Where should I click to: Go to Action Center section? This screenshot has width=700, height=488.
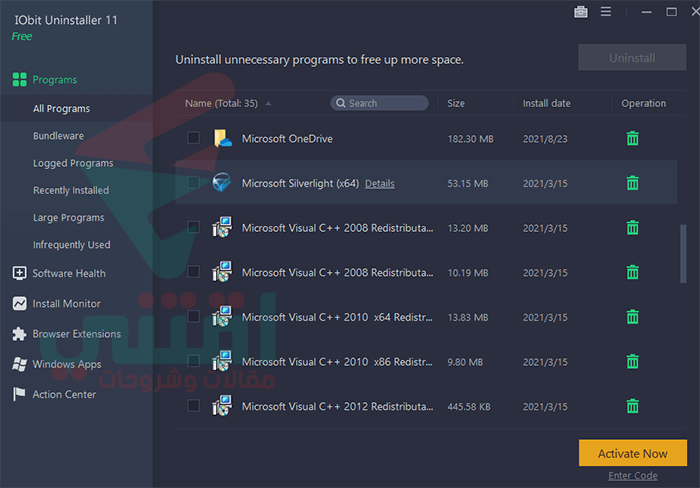[x=64, y=394]
